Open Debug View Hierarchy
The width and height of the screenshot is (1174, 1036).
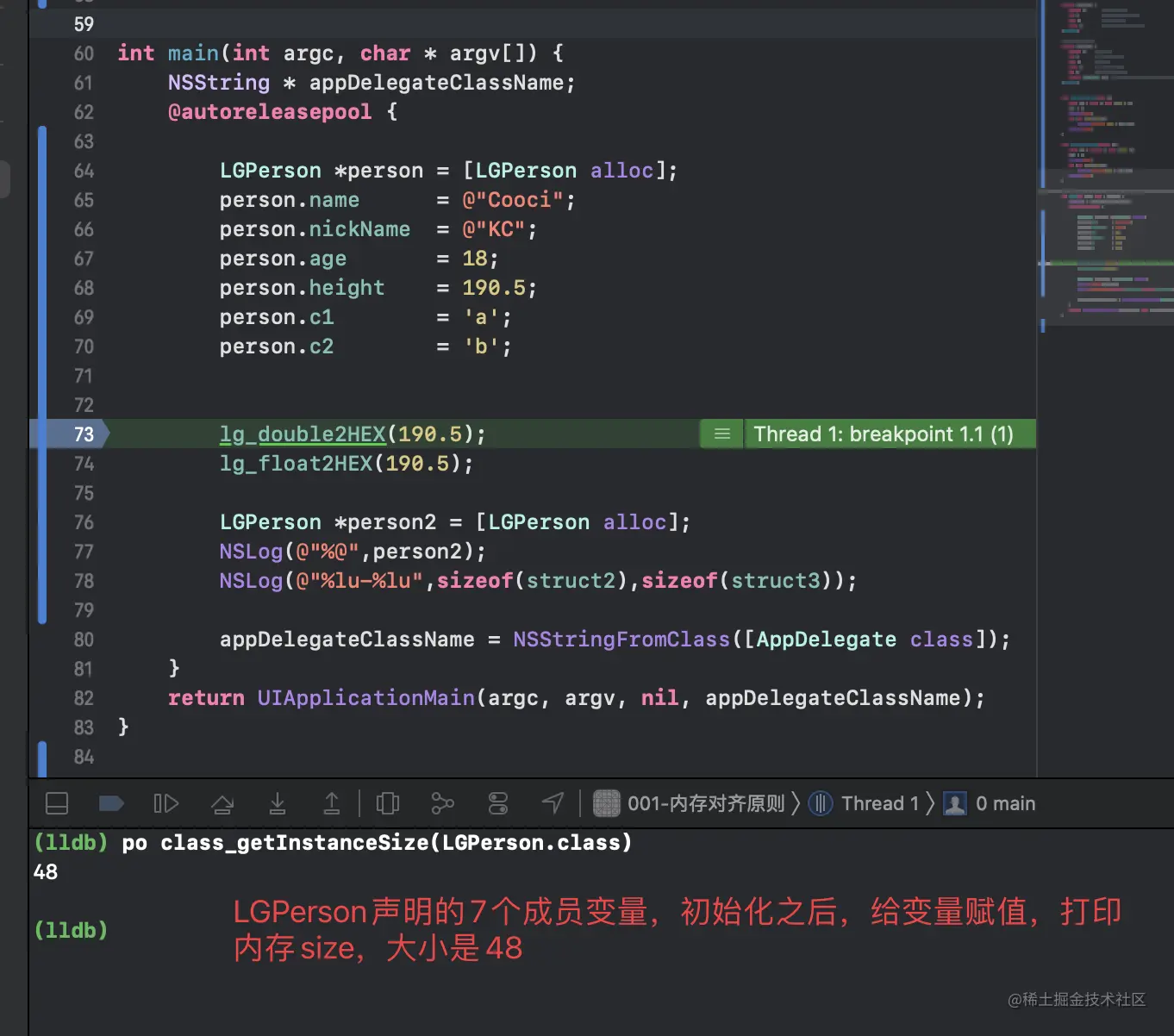tap(387, 803)
